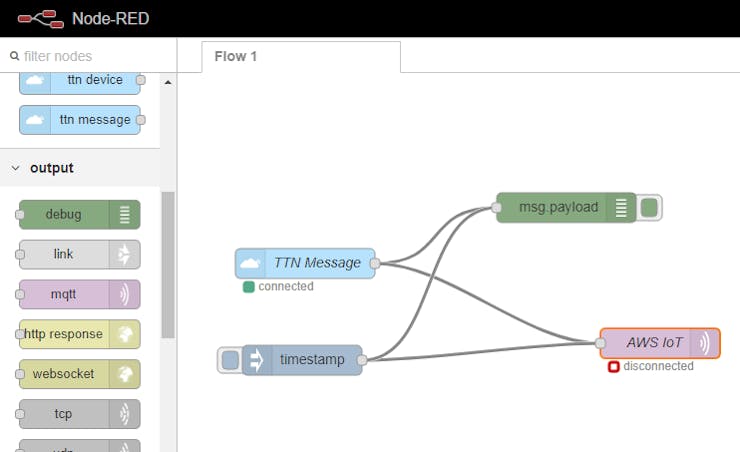
Task: Select the debug palette node
Action: click(x=80, y=215)
